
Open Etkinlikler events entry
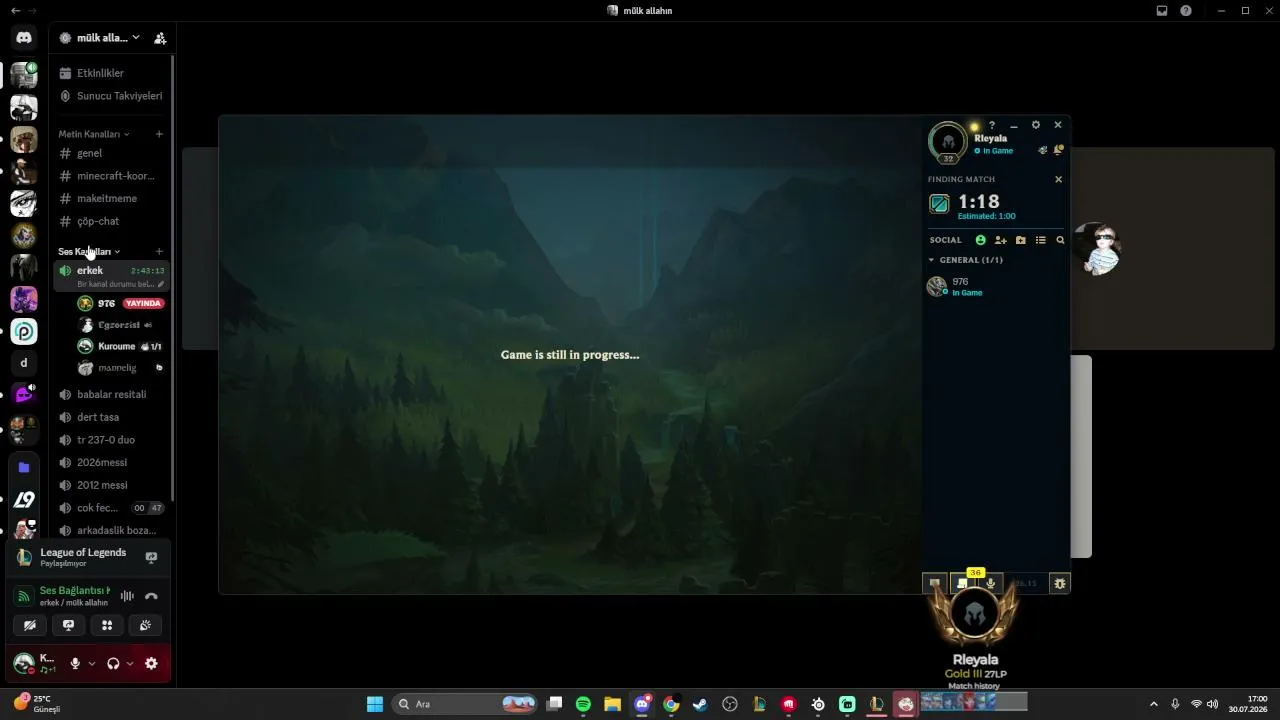pos(110,73)
